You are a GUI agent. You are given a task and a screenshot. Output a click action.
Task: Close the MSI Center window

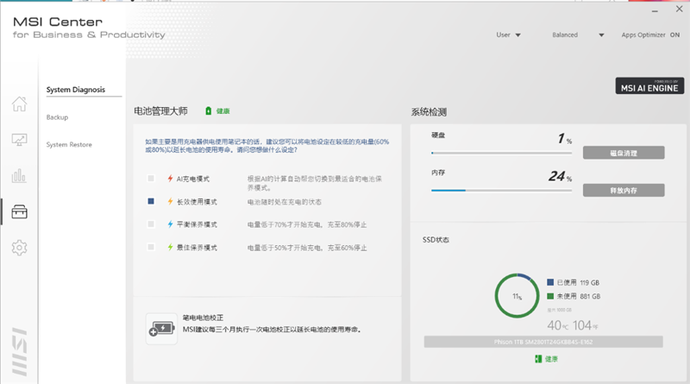[679, 9]
